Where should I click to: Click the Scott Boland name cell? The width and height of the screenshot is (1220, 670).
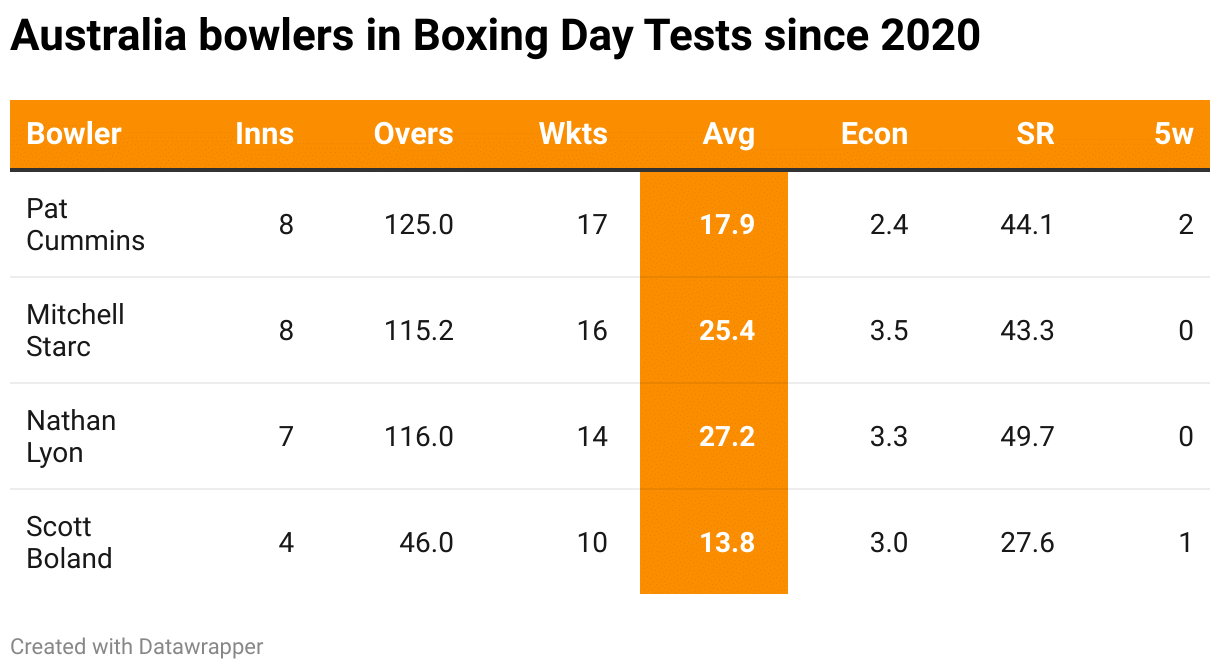tap(69, 543)
